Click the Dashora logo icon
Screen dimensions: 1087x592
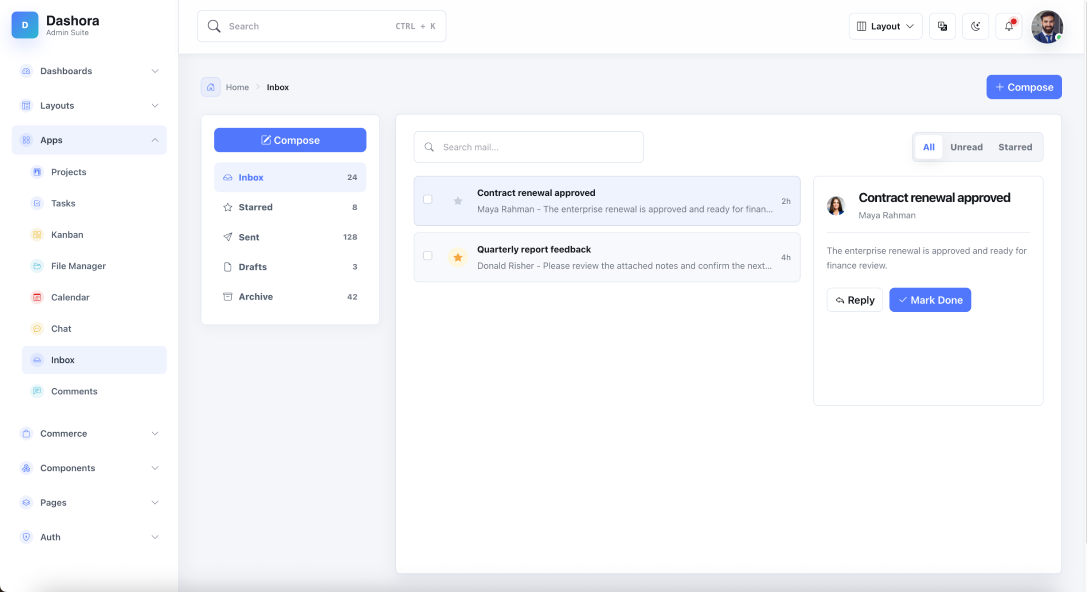pos(25,26)
